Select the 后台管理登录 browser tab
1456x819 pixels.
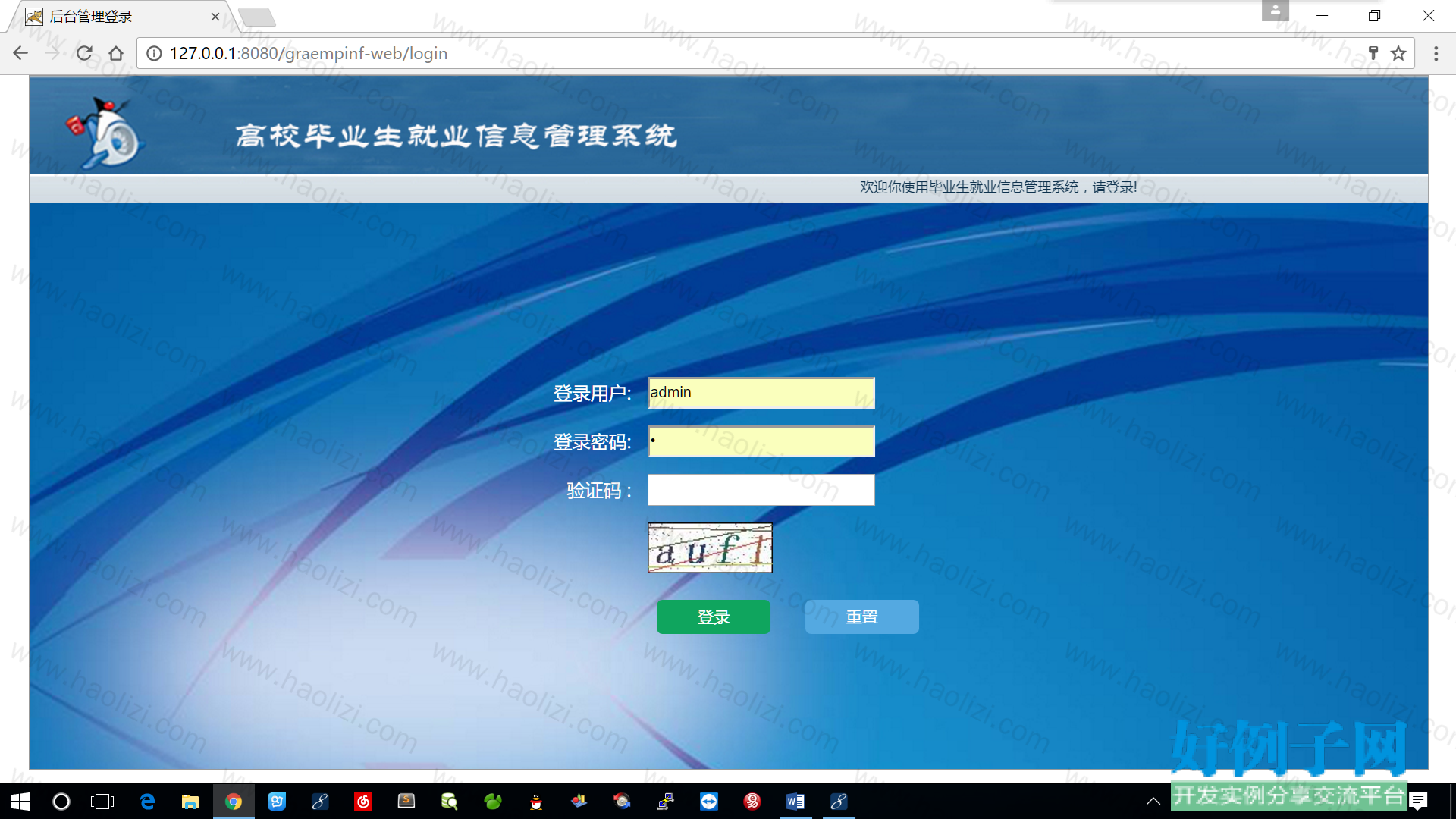coord(121,17)
